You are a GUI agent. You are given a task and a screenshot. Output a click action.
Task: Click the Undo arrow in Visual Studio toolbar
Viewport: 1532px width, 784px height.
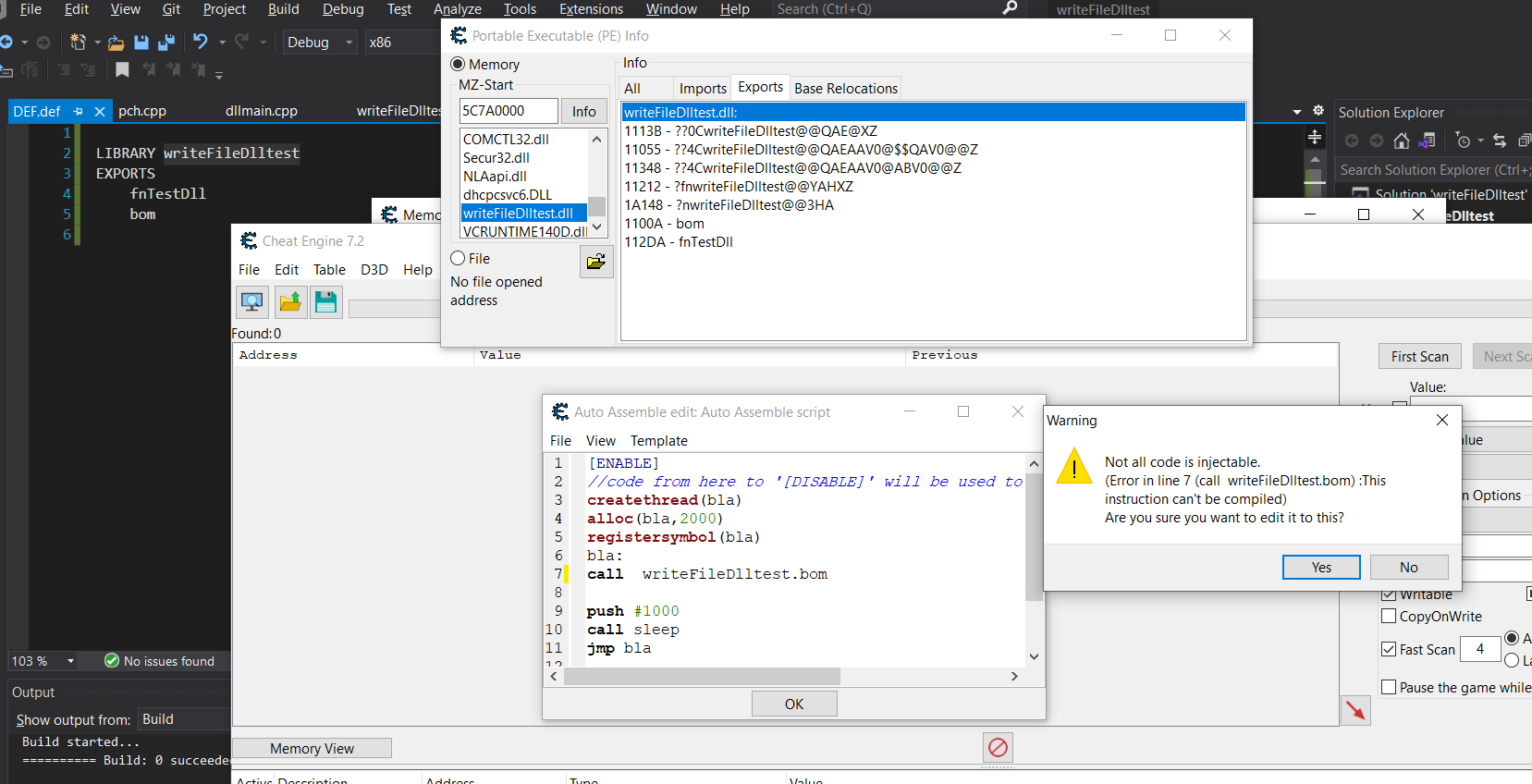click(x=200, y=42)
